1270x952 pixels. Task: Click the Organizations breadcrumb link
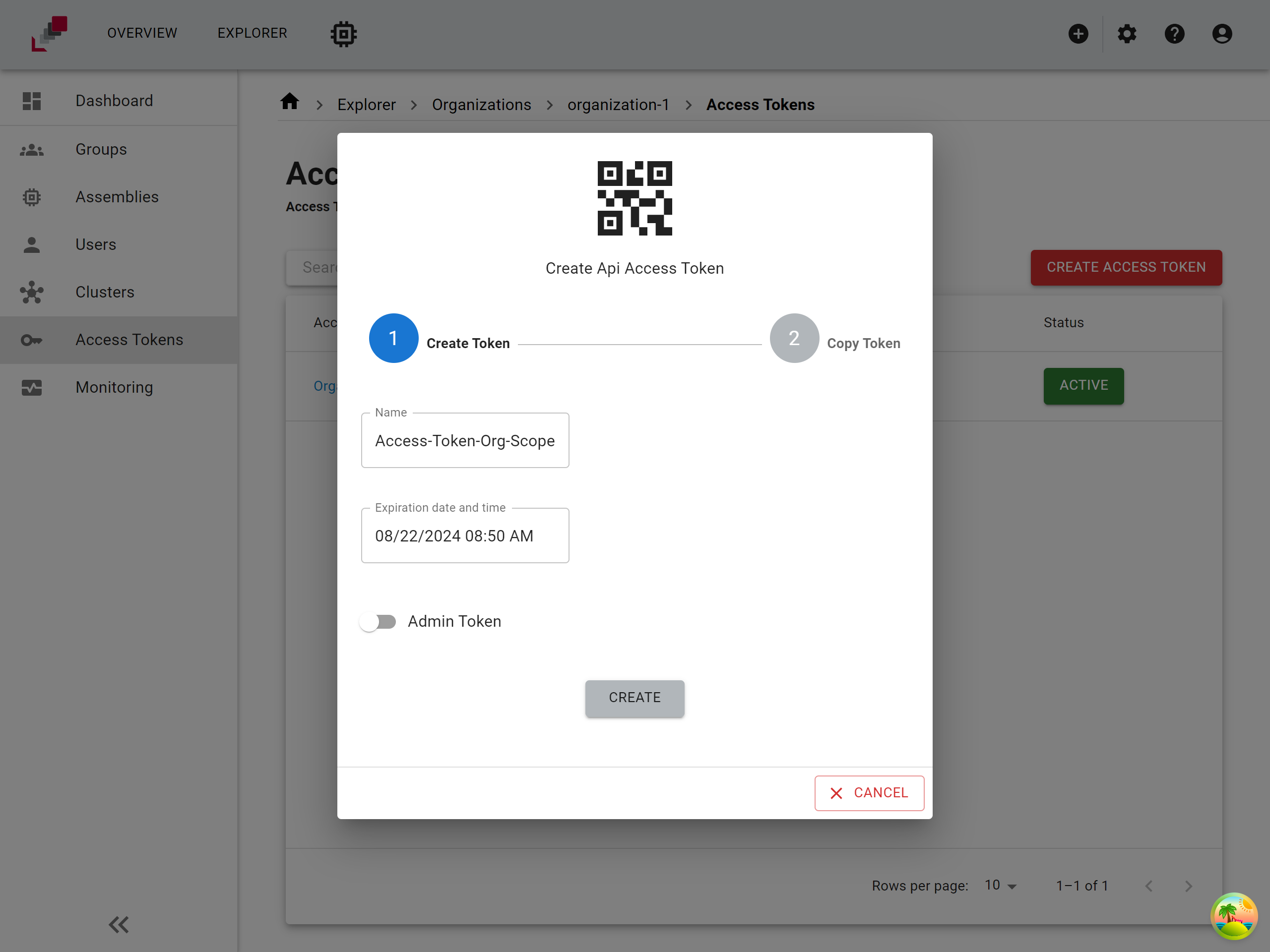tap(481, 105)
